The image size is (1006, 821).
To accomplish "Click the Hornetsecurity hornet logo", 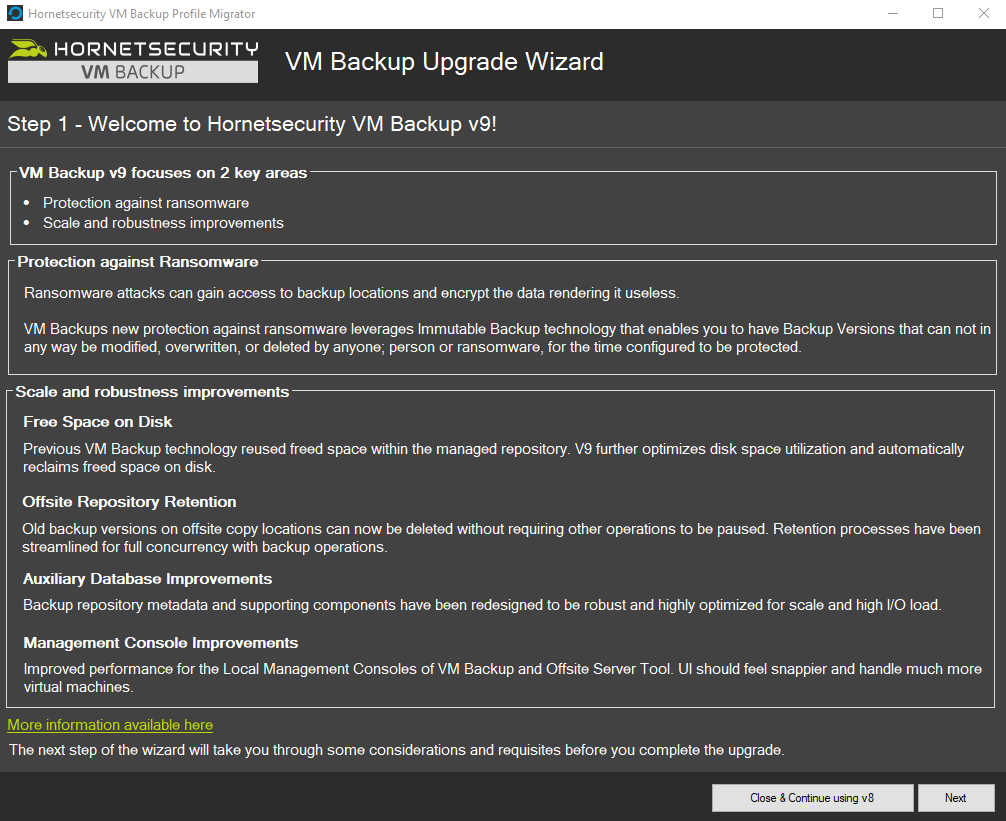I will [29, 49].
